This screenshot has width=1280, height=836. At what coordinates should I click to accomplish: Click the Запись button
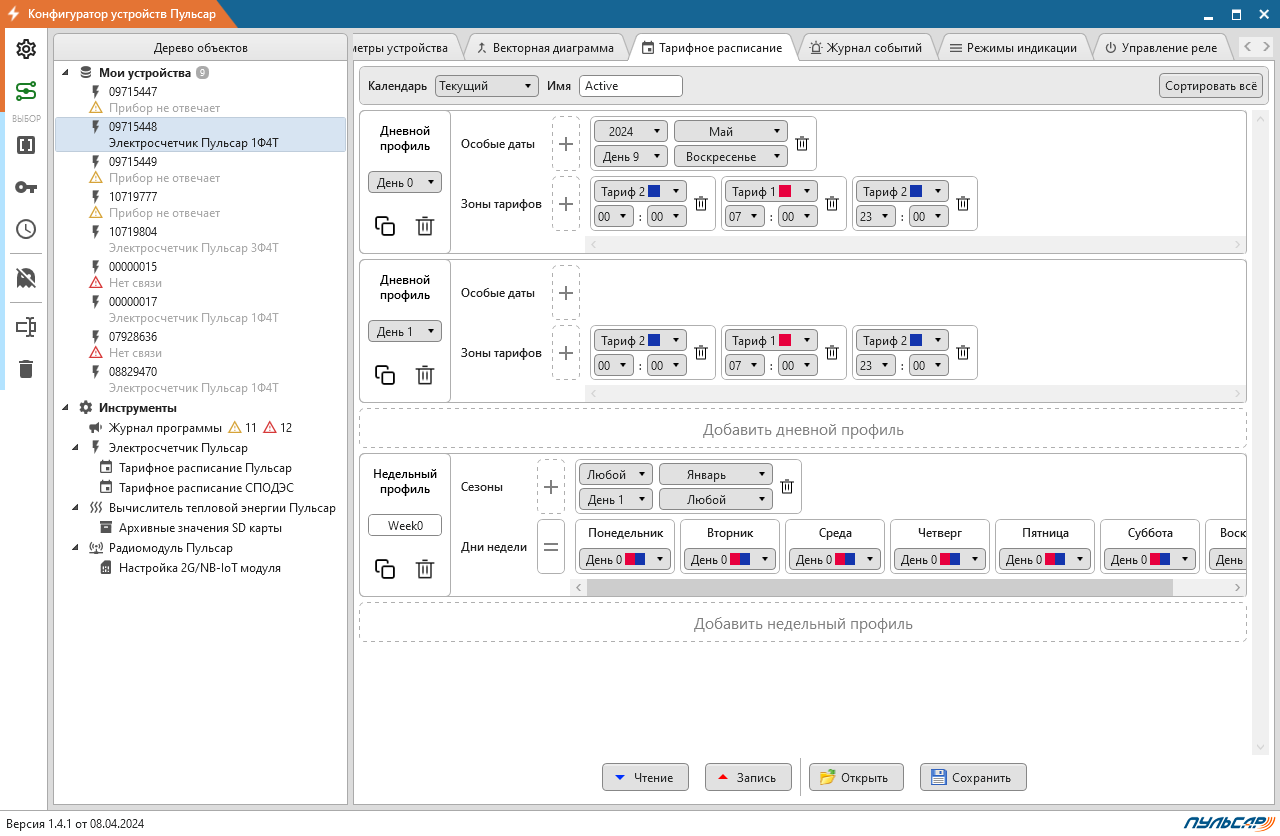748,777
